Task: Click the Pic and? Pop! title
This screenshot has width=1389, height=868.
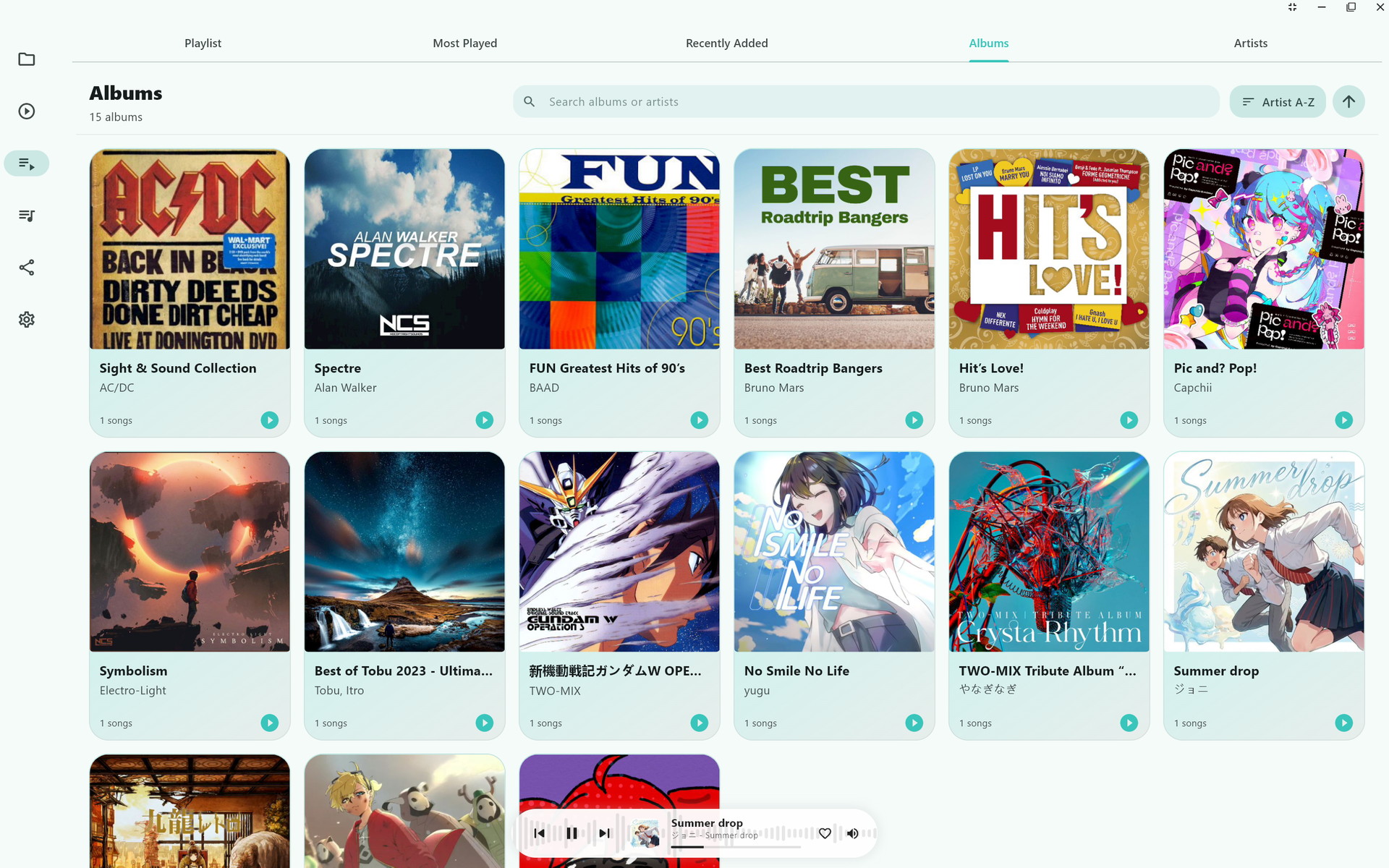Action: coord(1215,368)
